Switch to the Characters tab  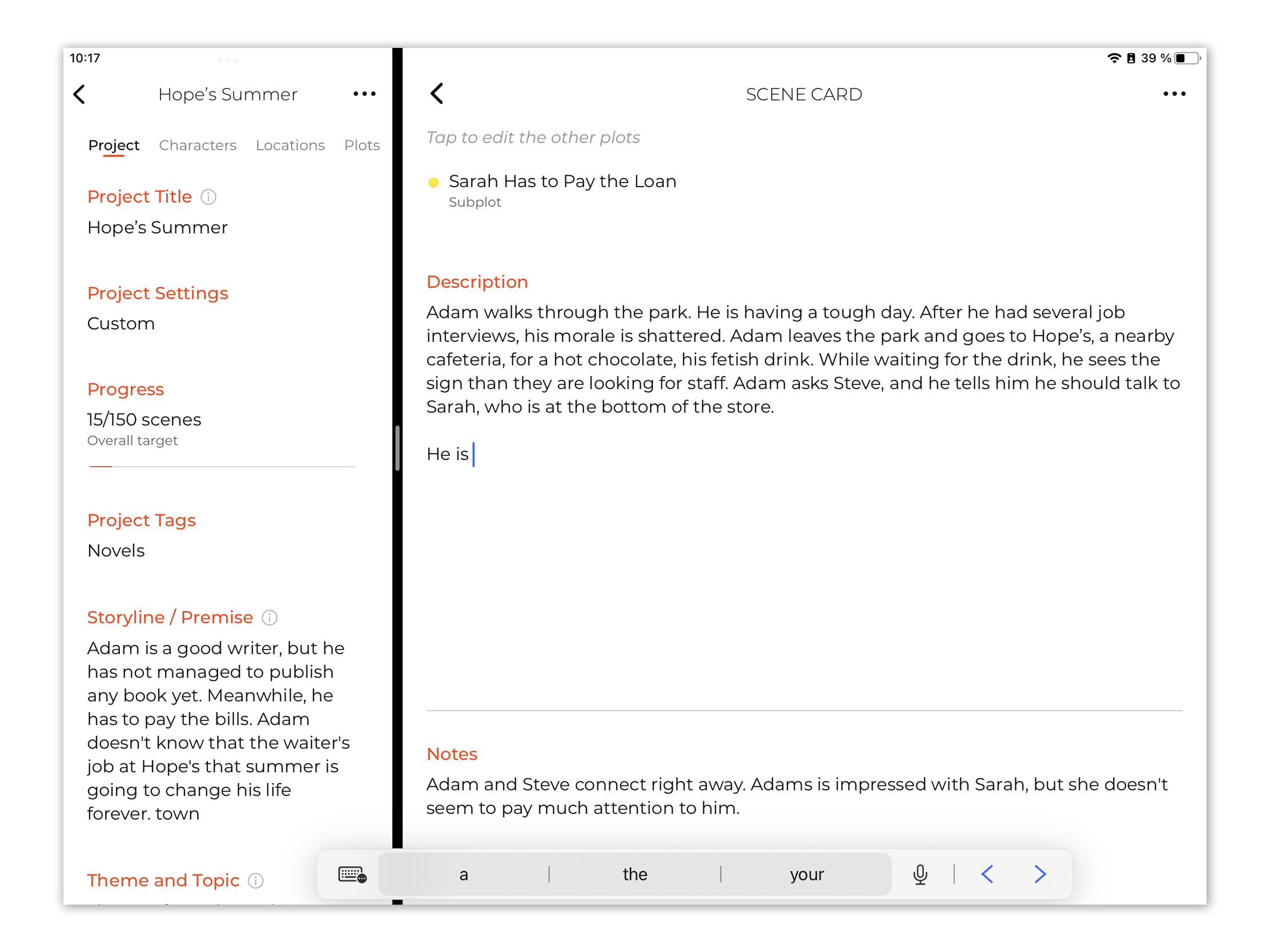tap(198, 145)
